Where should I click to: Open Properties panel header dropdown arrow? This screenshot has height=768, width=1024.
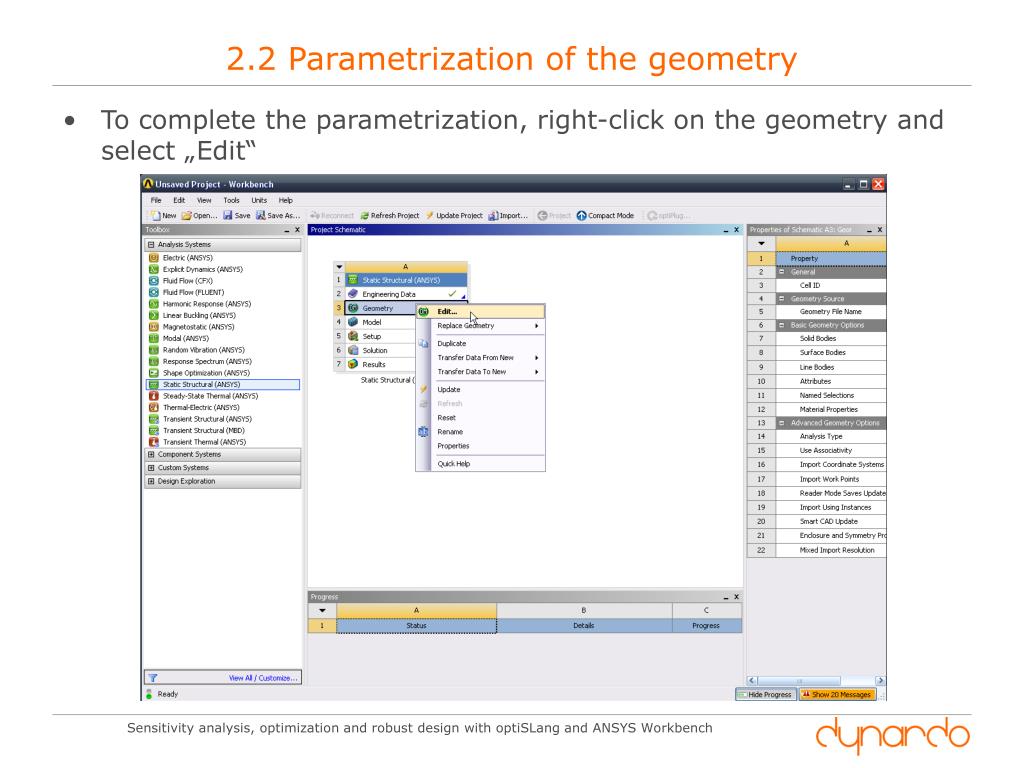click(761, 244)
